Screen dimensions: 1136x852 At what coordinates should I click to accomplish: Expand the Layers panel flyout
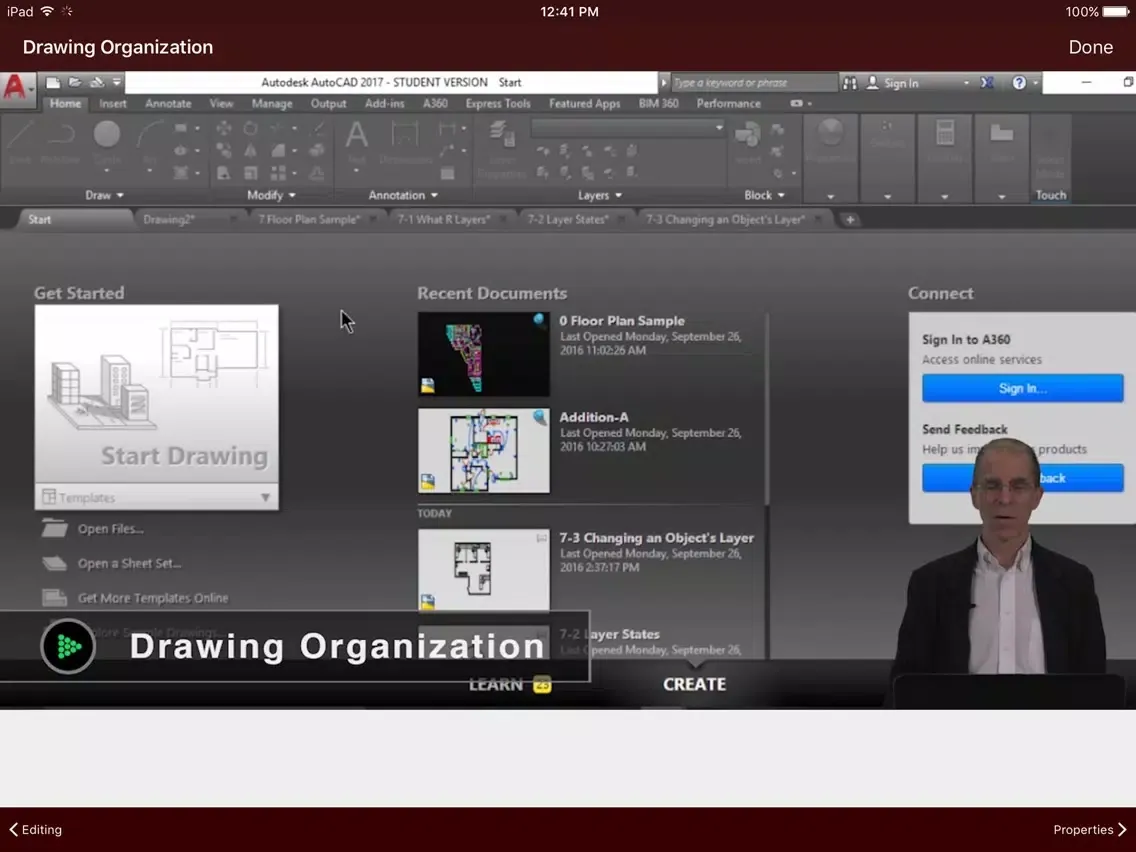coord(600,195)
